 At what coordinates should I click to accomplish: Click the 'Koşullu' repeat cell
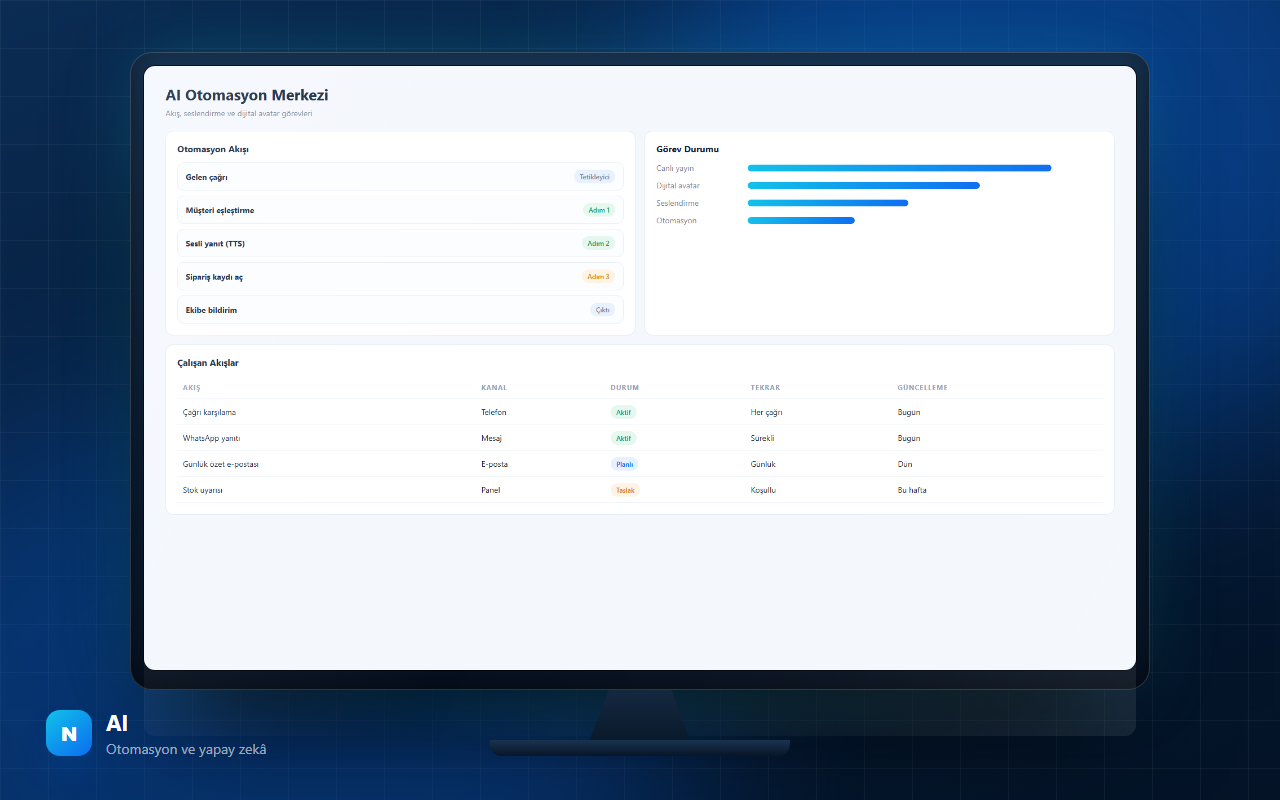763,490
